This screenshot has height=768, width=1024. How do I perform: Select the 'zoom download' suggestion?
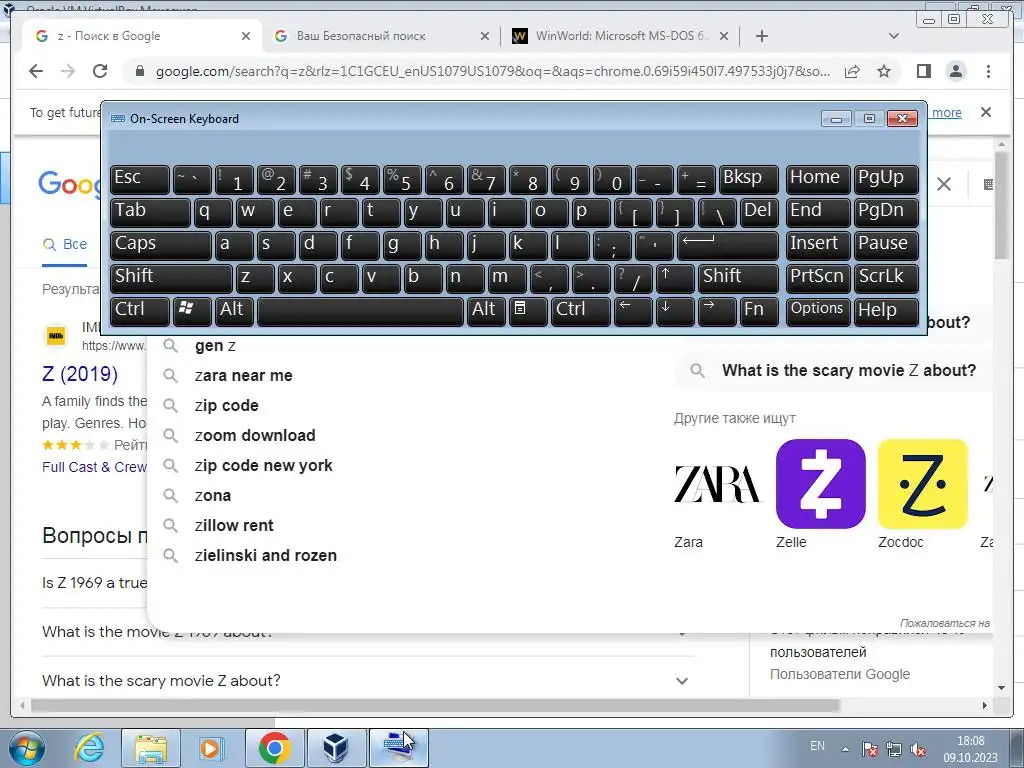tap(255, 436)
